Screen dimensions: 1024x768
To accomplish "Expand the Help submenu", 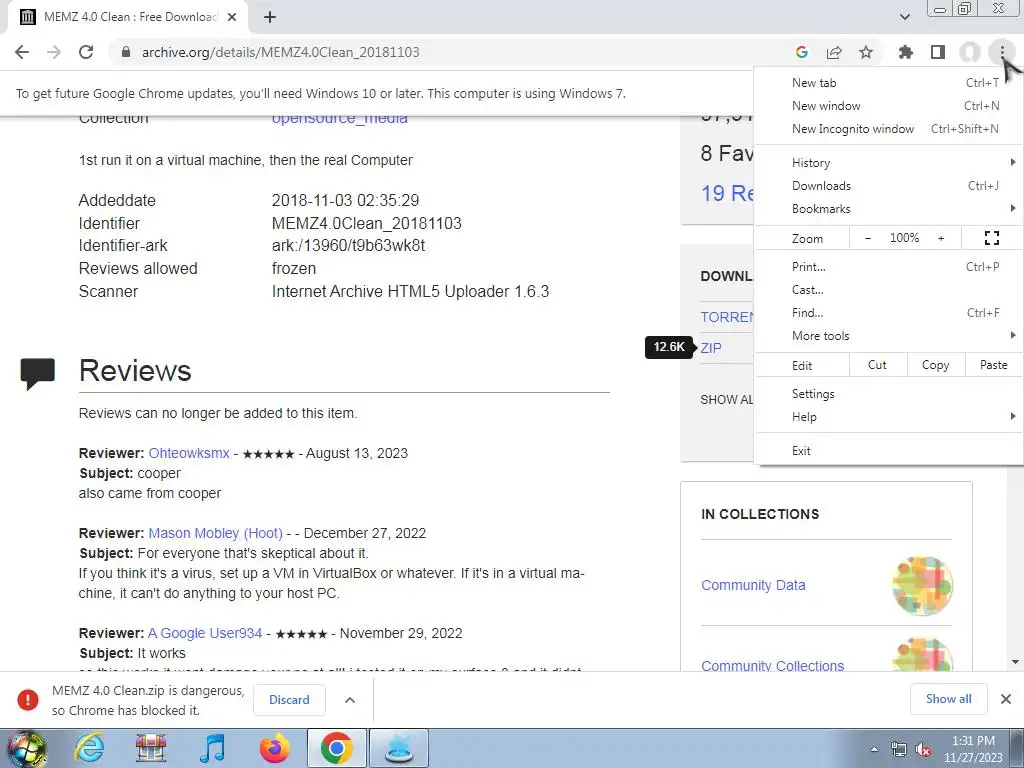I will pos(888,417).
